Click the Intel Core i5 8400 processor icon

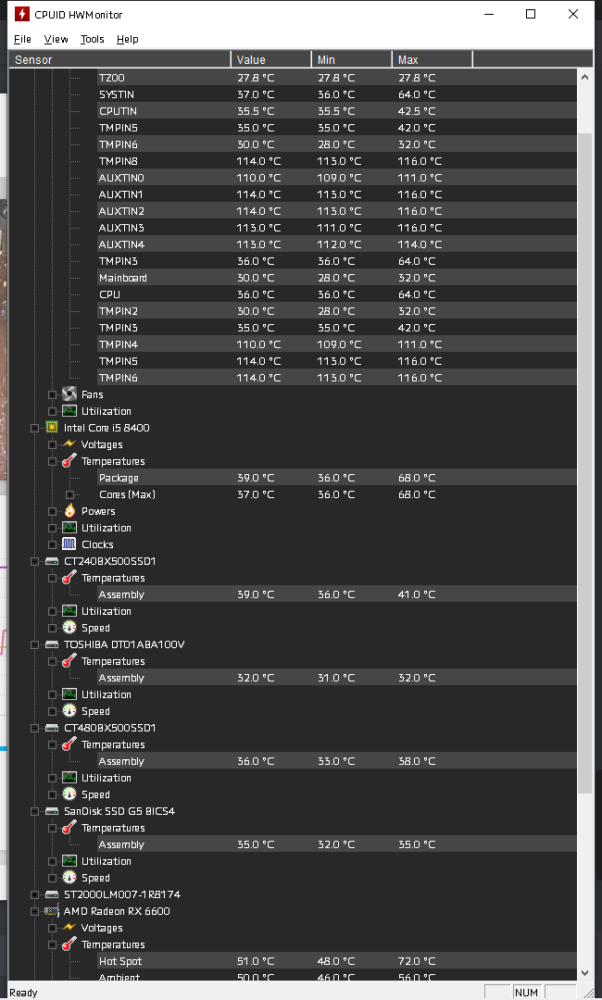[x=52, y=428]
